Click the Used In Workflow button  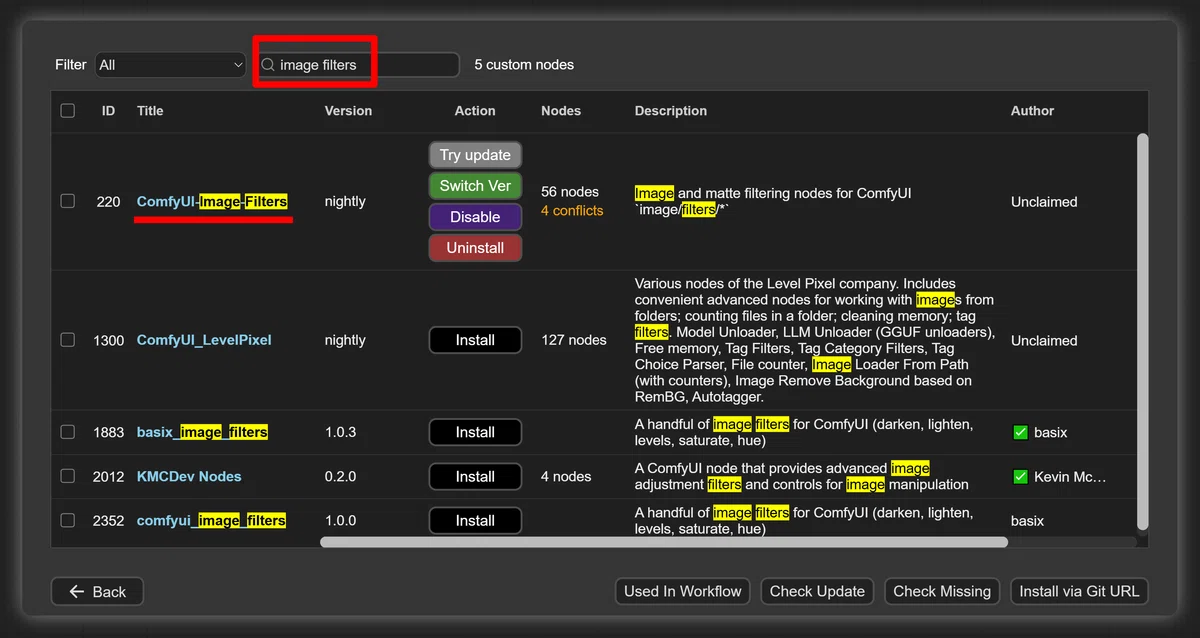click(x=683, y=592)
